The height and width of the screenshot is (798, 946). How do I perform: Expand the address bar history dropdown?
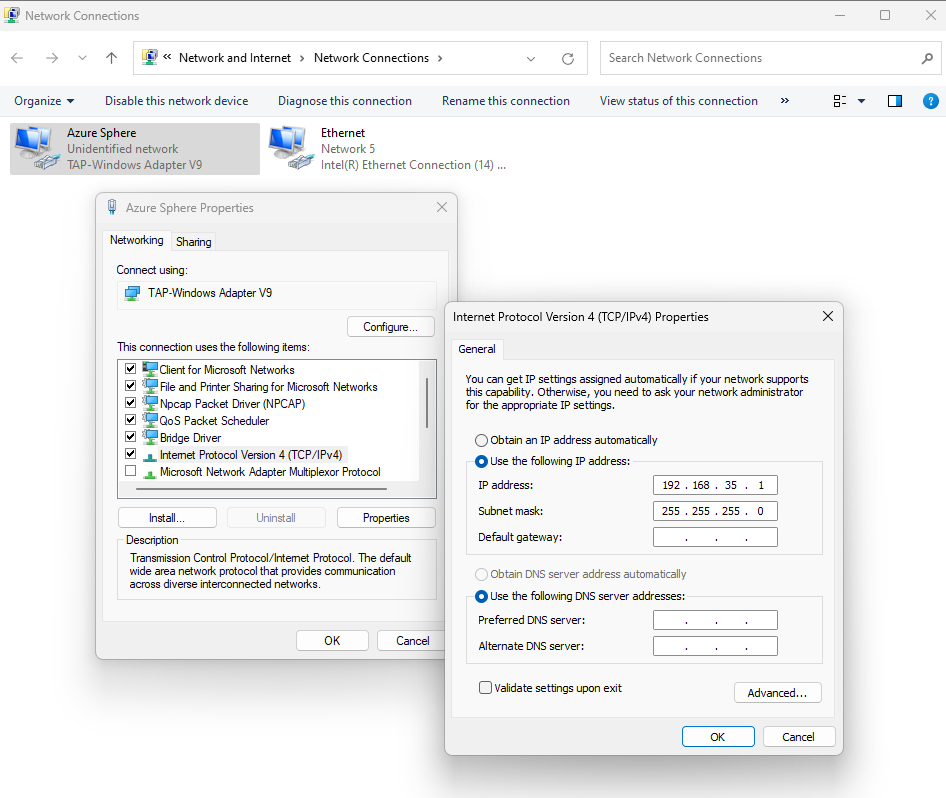tap(531, 59)
